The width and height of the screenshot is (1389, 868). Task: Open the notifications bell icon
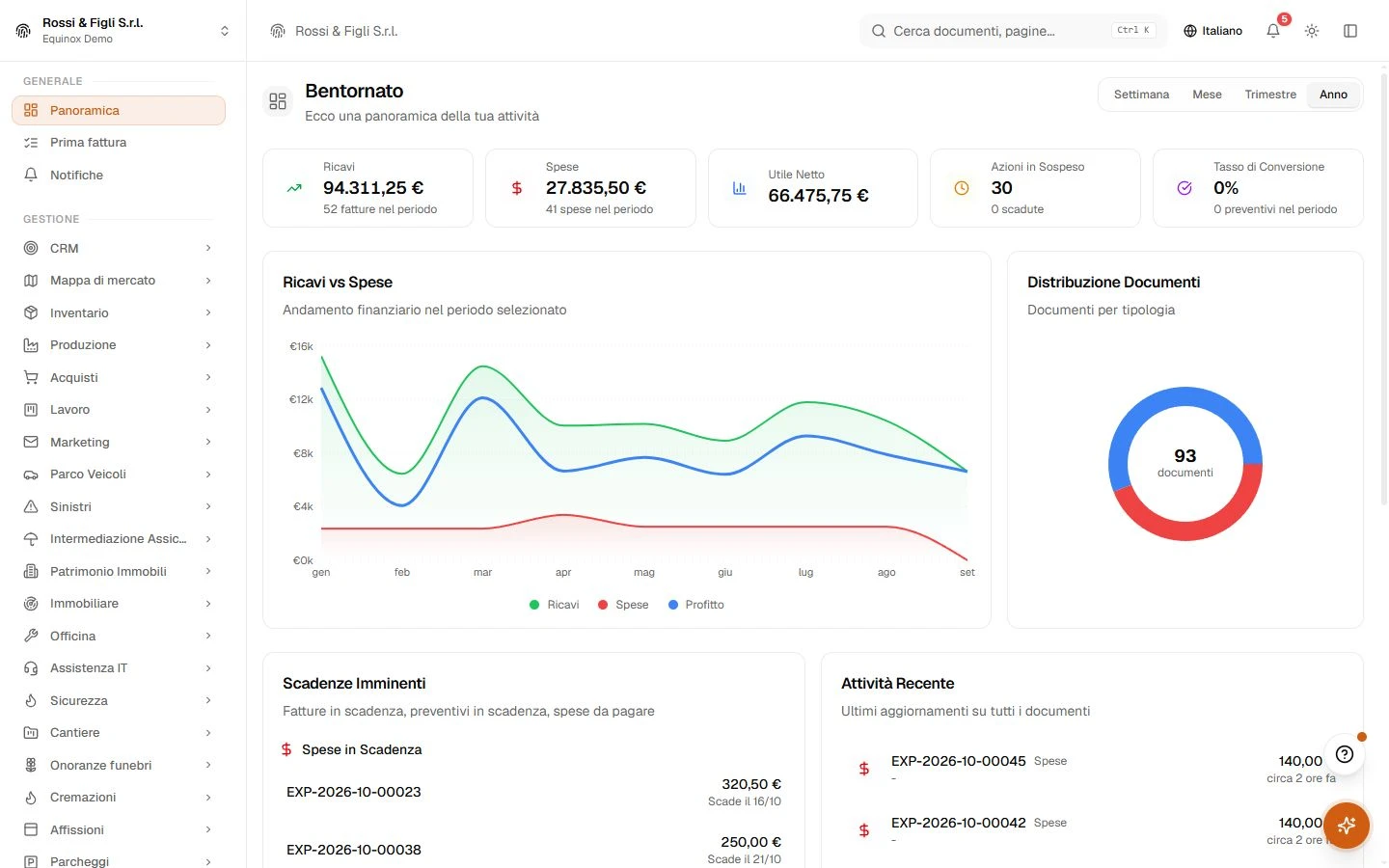click(x=1273, y=31)
